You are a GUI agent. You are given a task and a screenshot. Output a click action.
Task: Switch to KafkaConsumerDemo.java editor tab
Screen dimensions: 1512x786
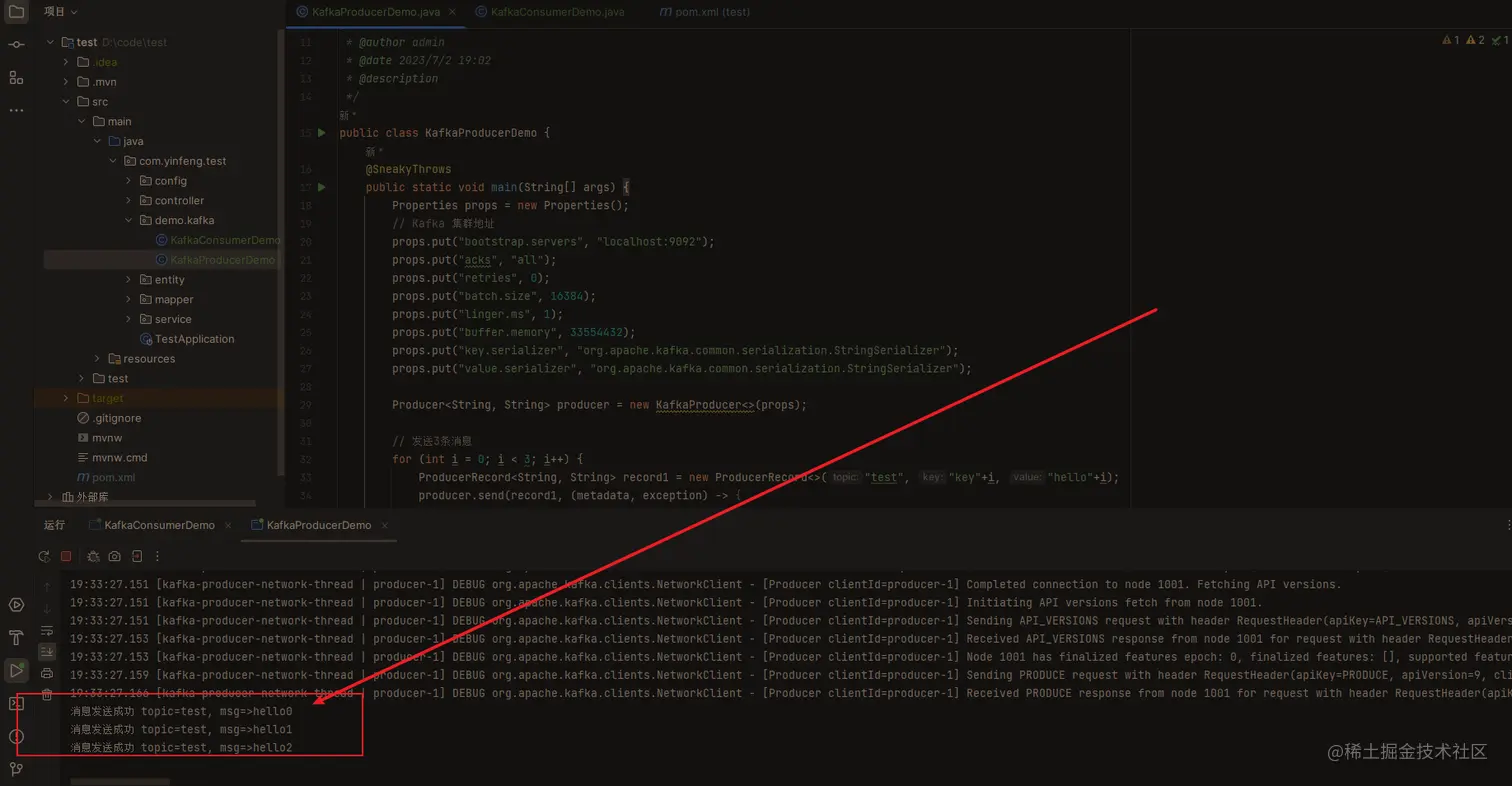point(551,12)
